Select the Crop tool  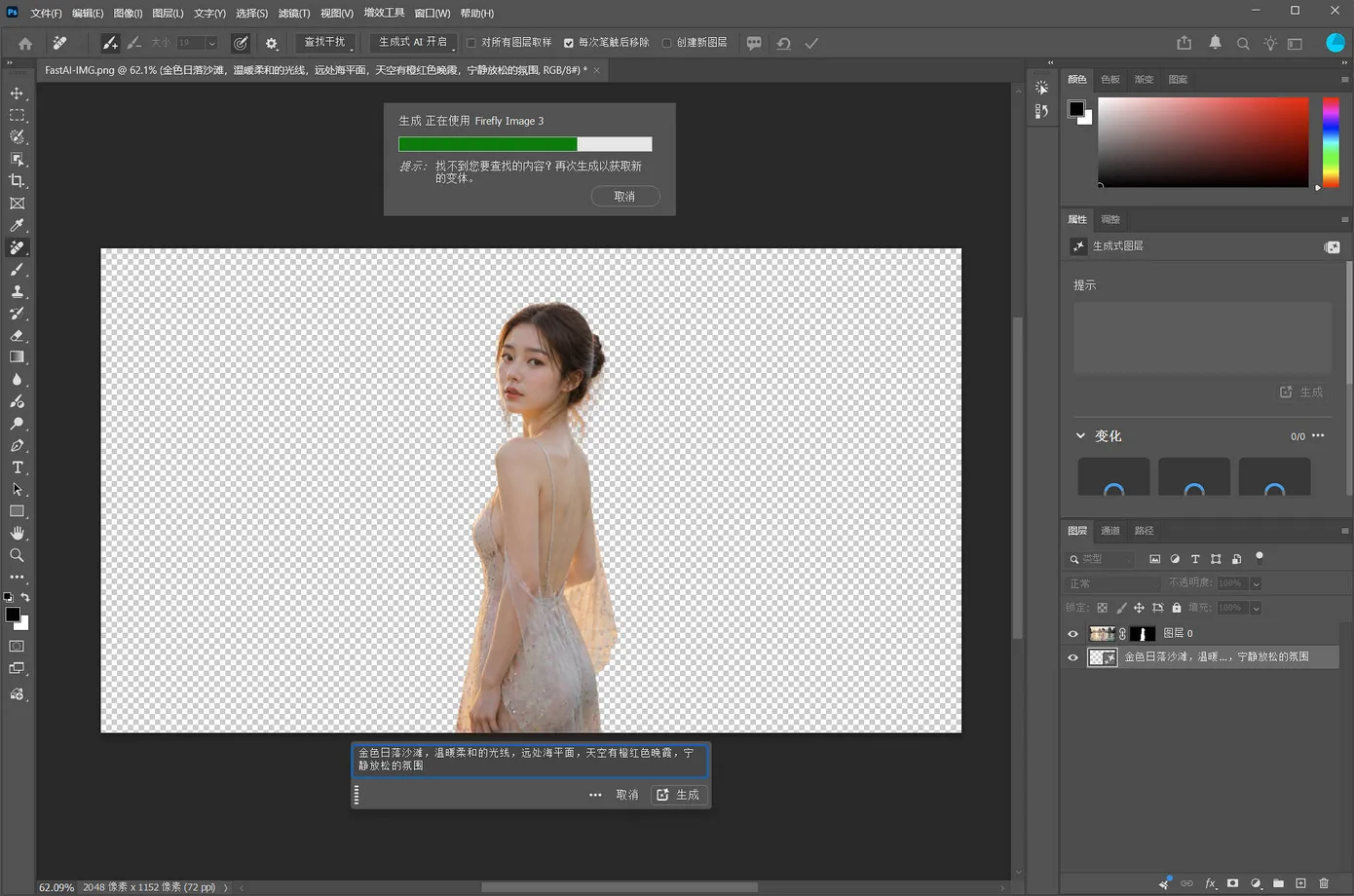click(x=17, y=181)
